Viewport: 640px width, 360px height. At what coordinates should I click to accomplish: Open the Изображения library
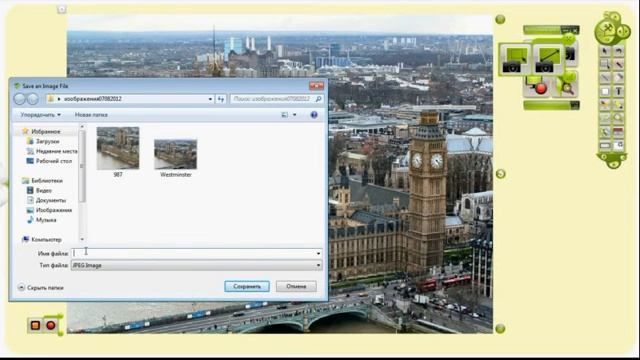pos(49,210)
